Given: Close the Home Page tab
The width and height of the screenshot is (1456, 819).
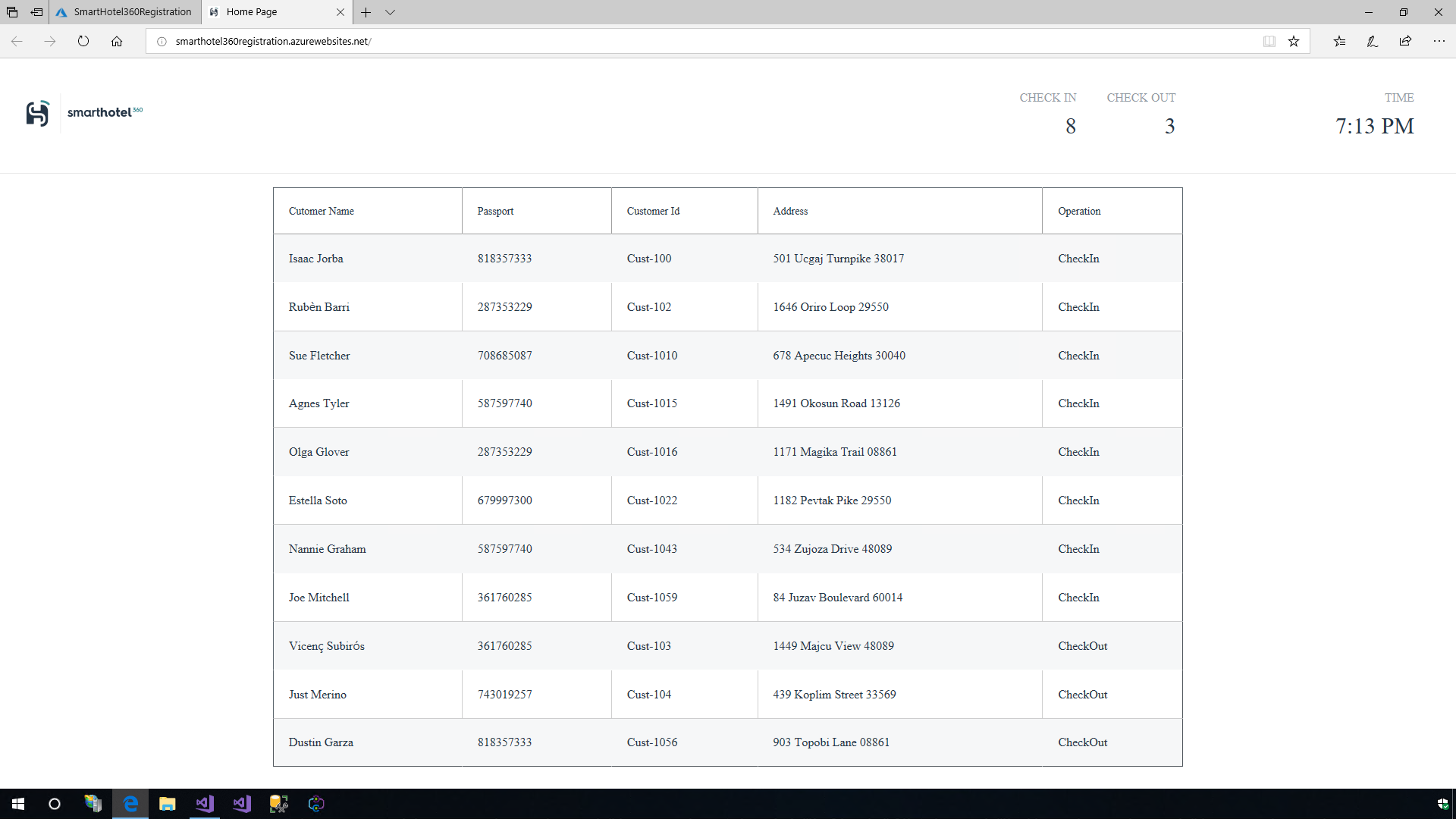Looking at the screenshot, I should point(340,12).
